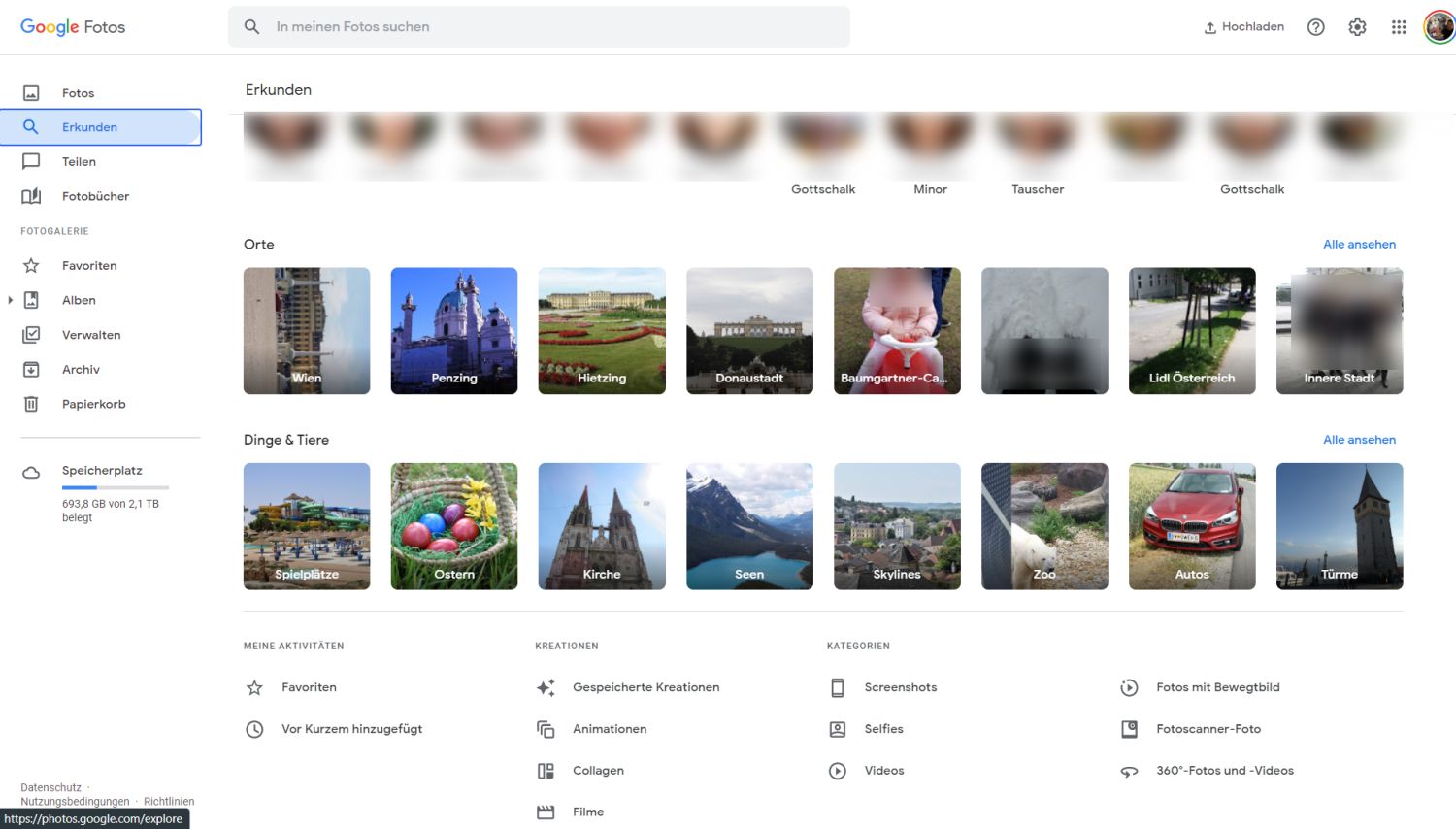The height and width of the screenshot is (829, 1456).
Task: Open the settings gear icon
Action: tap(1357, 27)
